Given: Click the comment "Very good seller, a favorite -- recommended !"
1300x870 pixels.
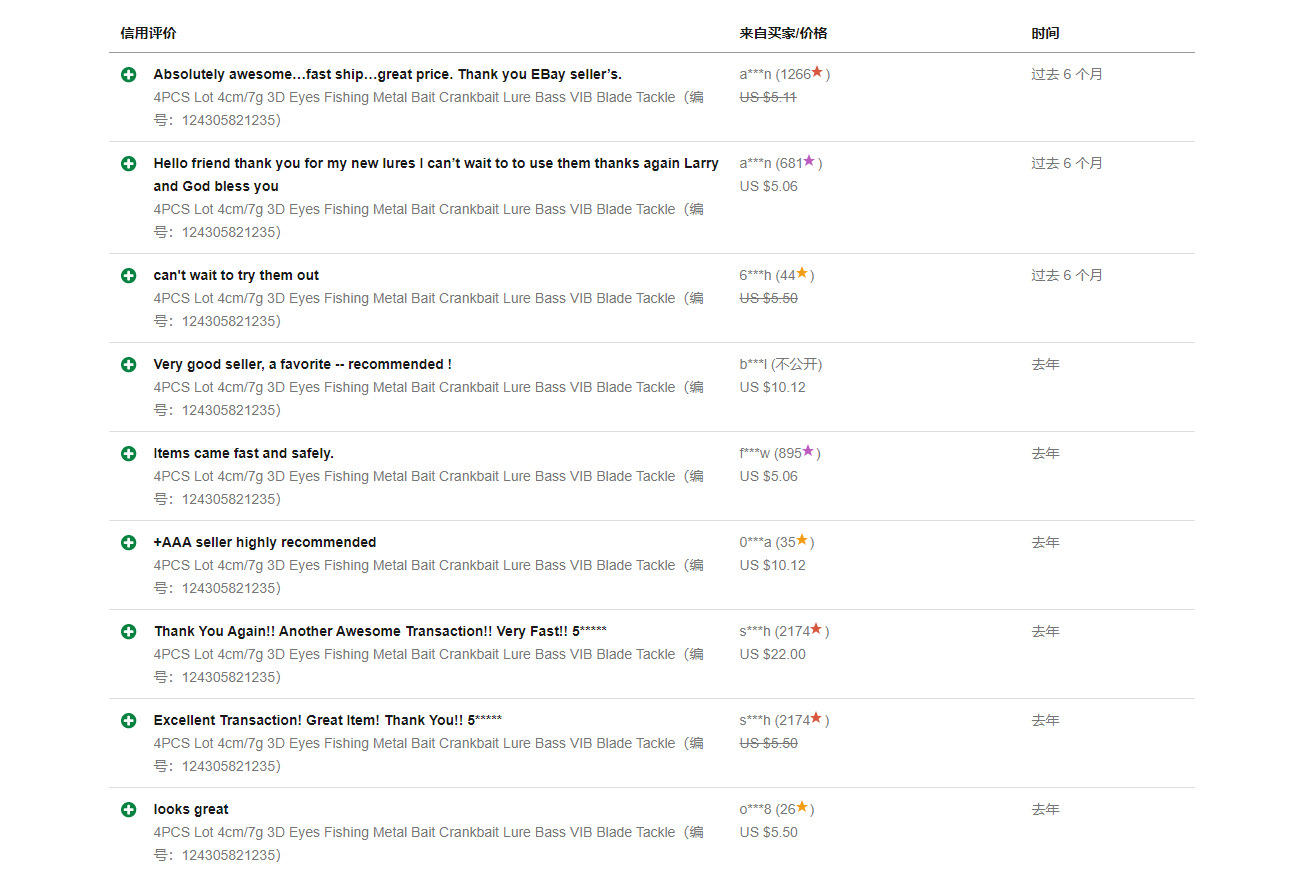Looking at the screenshot, I should (302, 364).
